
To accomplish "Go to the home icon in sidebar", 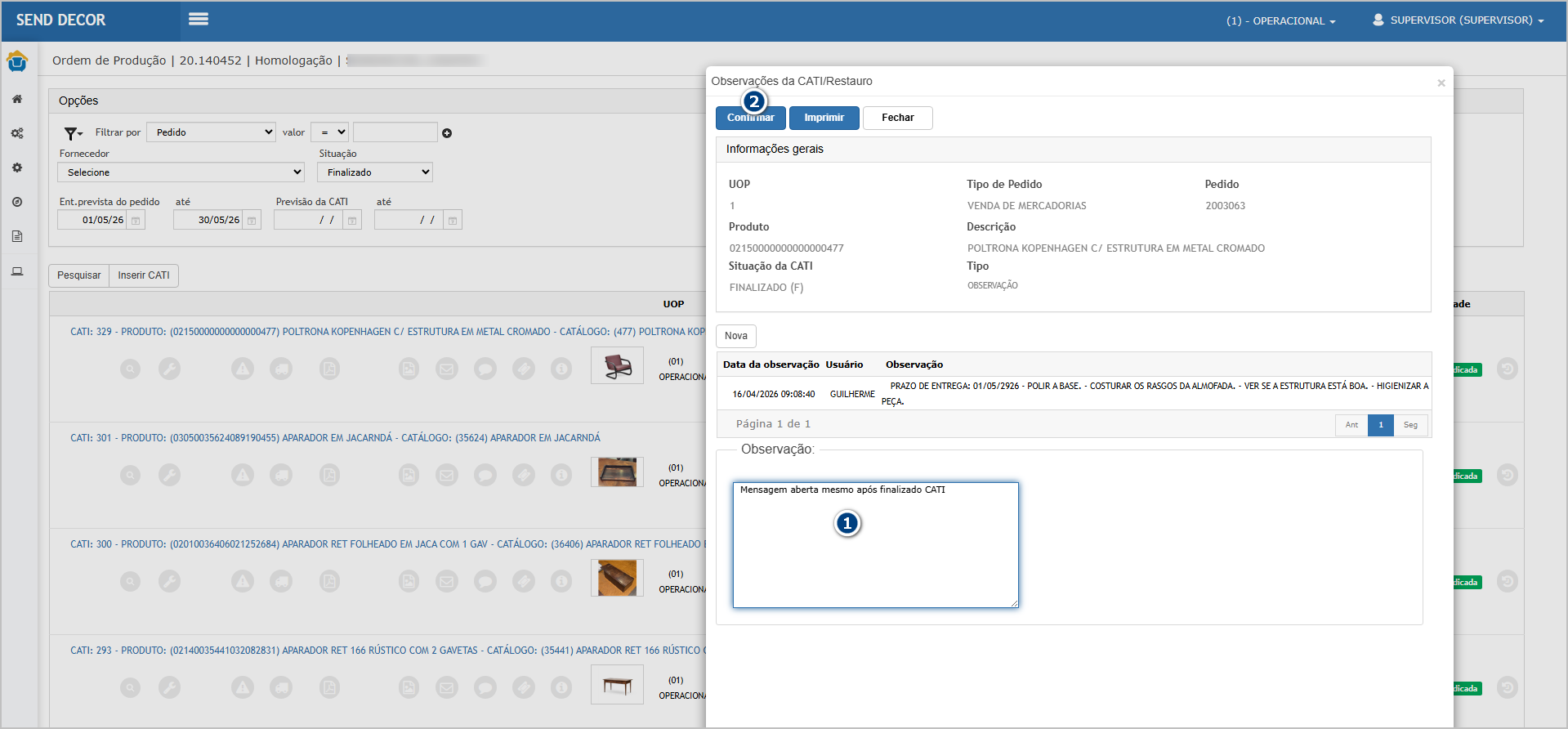I will (x=17, y=99).
